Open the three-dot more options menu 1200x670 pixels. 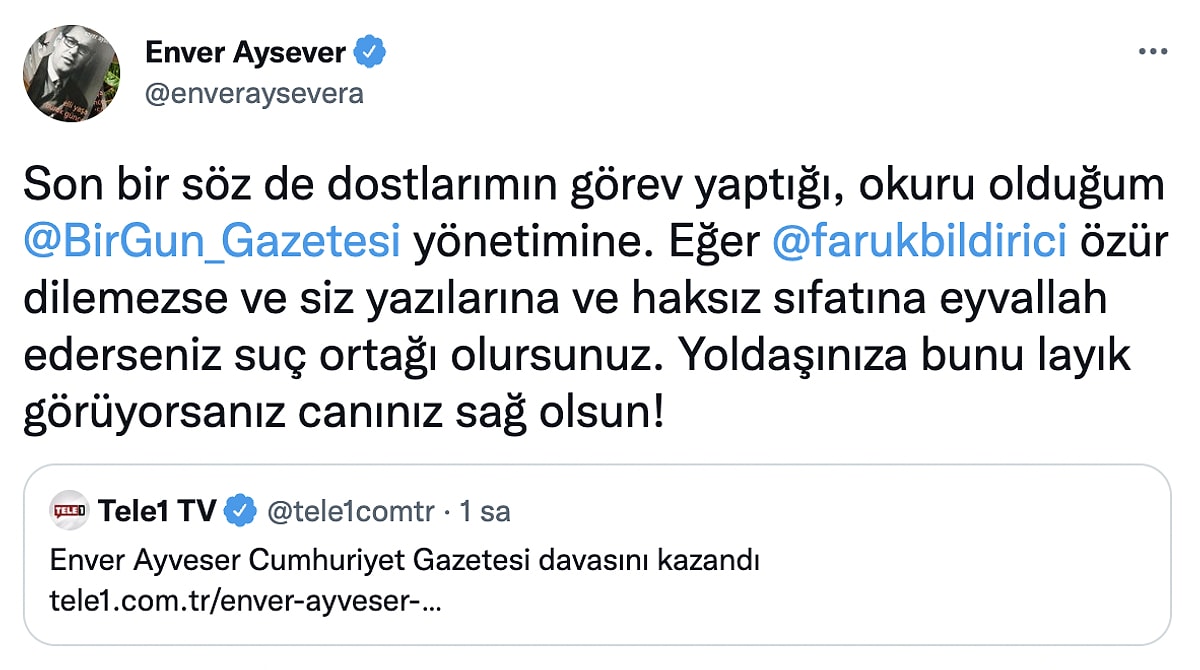pos(1153,52)
